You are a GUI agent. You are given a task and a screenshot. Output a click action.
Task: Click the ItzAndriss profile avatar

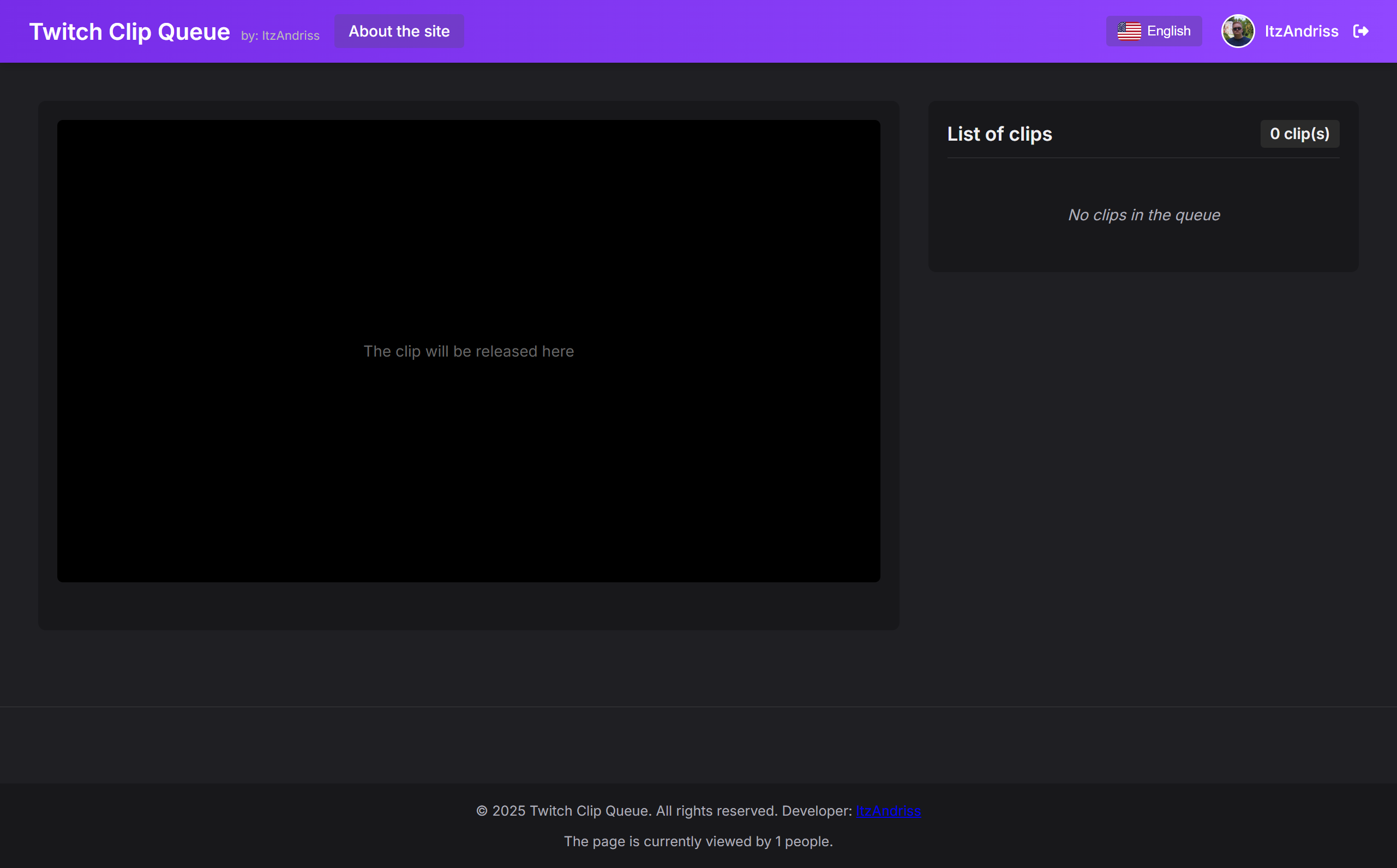coord(1237,31)
